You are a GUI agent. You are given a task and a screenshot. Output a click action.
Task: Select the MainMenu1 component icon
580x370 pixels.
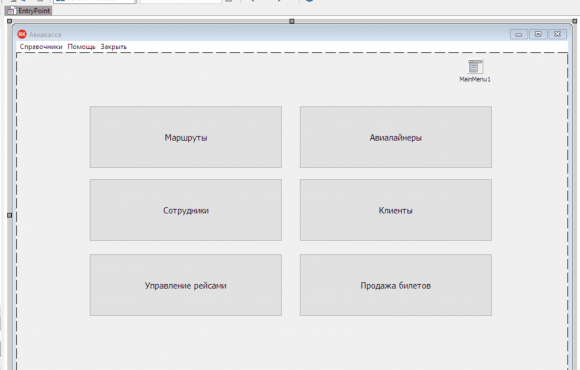pyautogui.click(x=475, y=67)
